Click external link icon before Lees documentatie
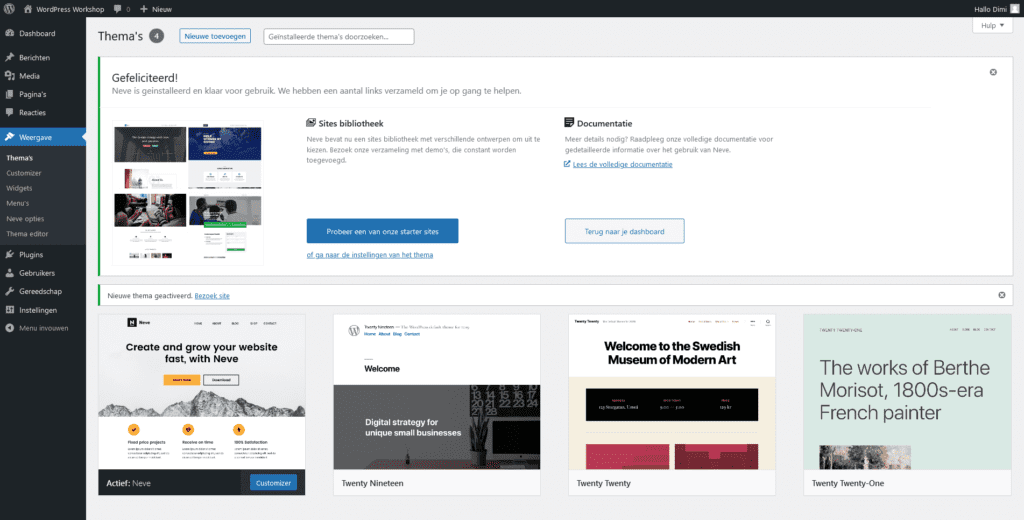Viewport: 1024px width, 520px height. coord(568,165)
